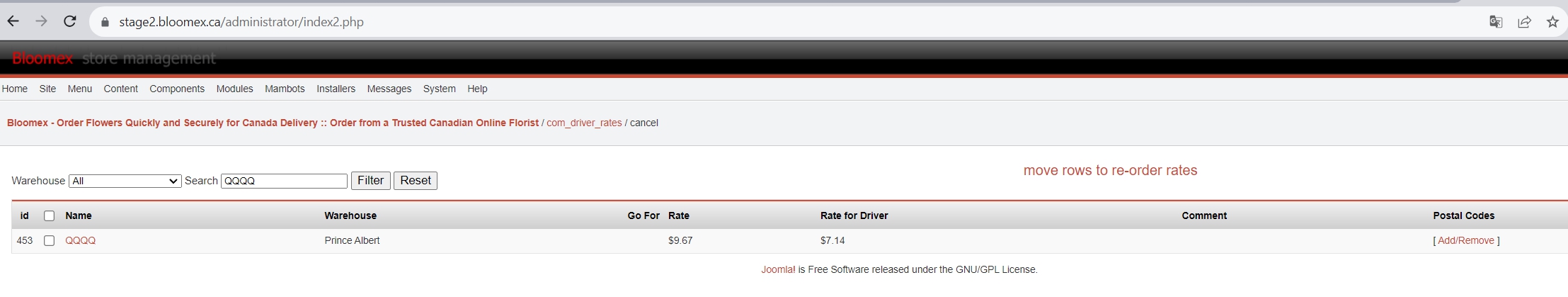This screenshot has width=1568, height=297.
Task: Expand the Warehouse dropdown
Action: [x=125, y=181]
